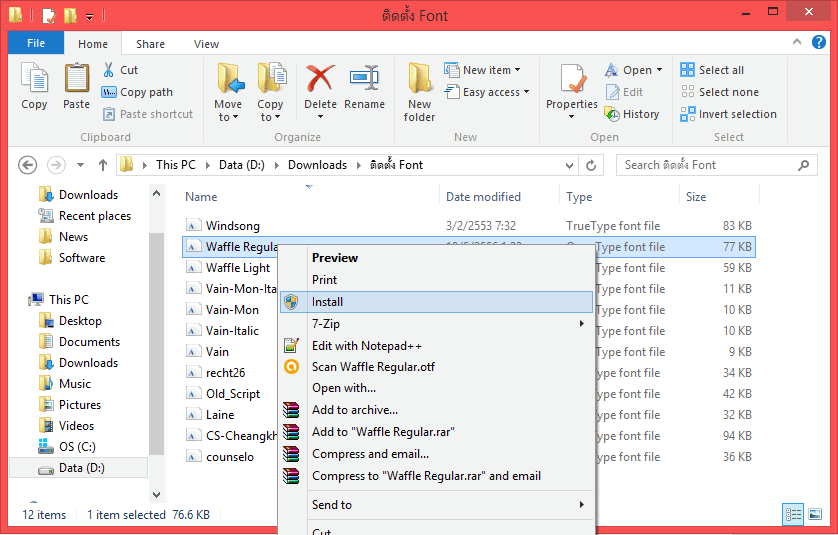Click Copy path in the ribbon
The image size is (838, 535).
137,92
